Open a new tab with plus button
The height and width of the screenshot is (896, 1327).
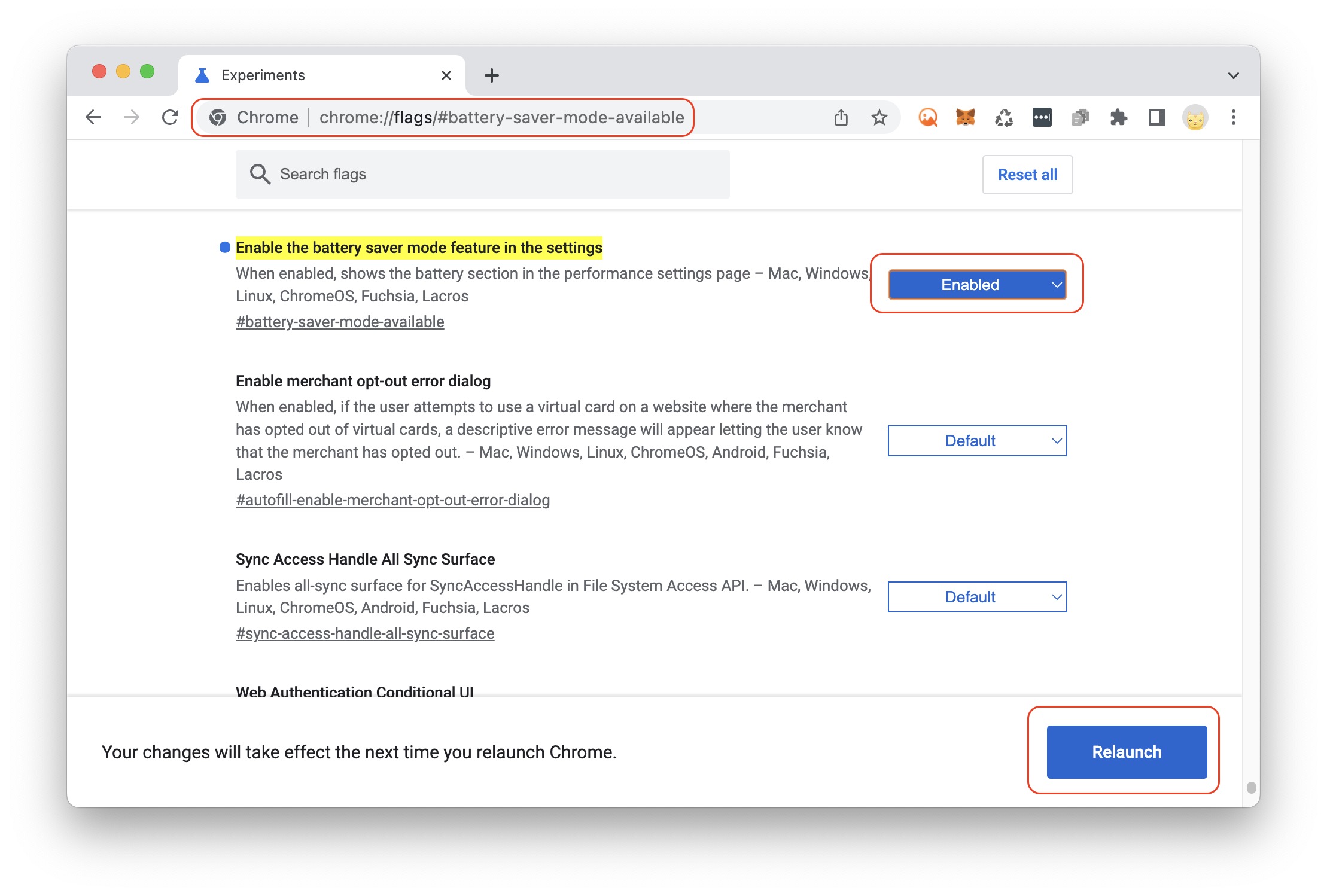tap(491, 75)
